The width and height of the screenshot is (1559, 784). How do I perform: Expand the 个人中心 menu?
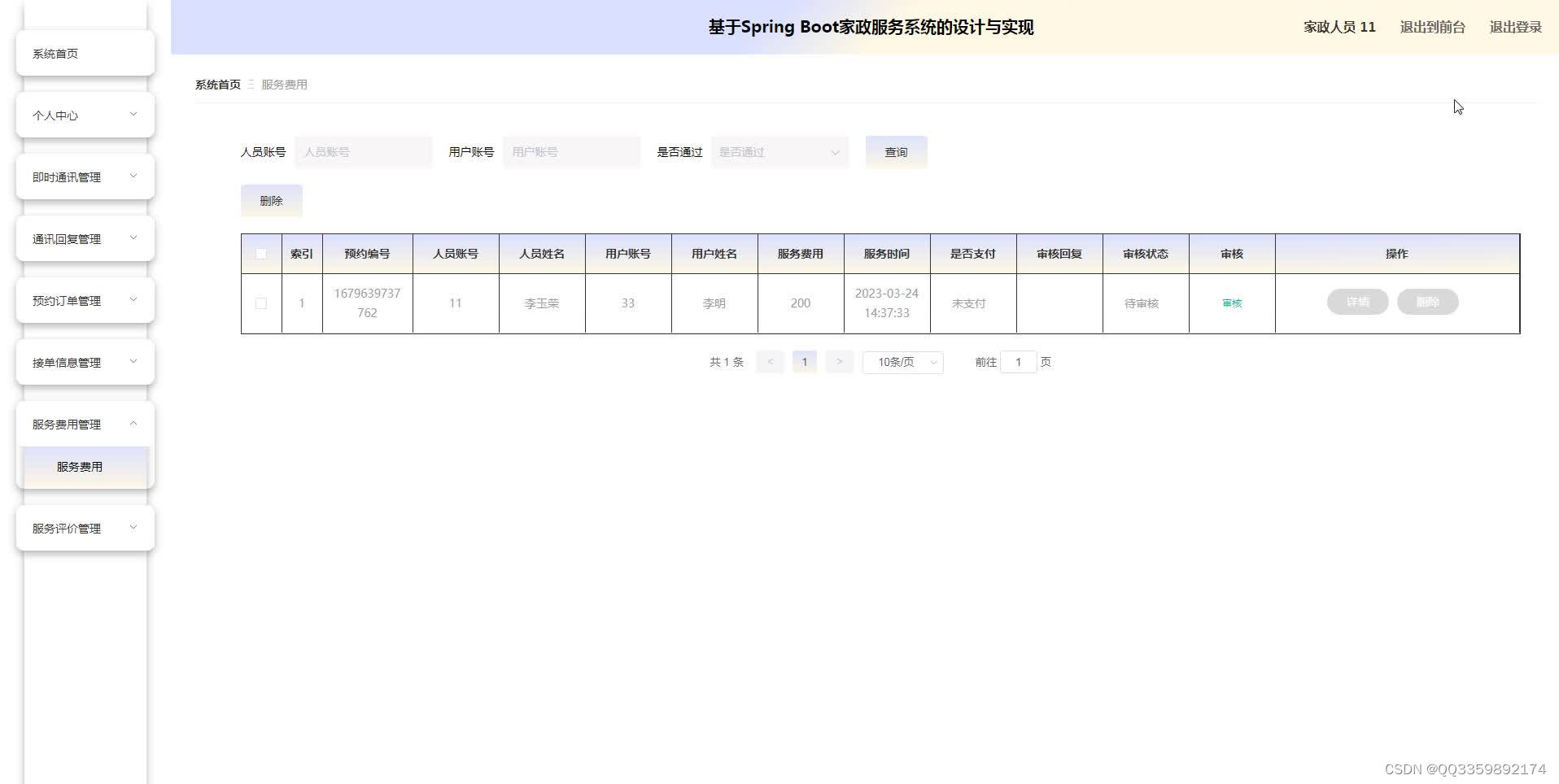point(85,115)
